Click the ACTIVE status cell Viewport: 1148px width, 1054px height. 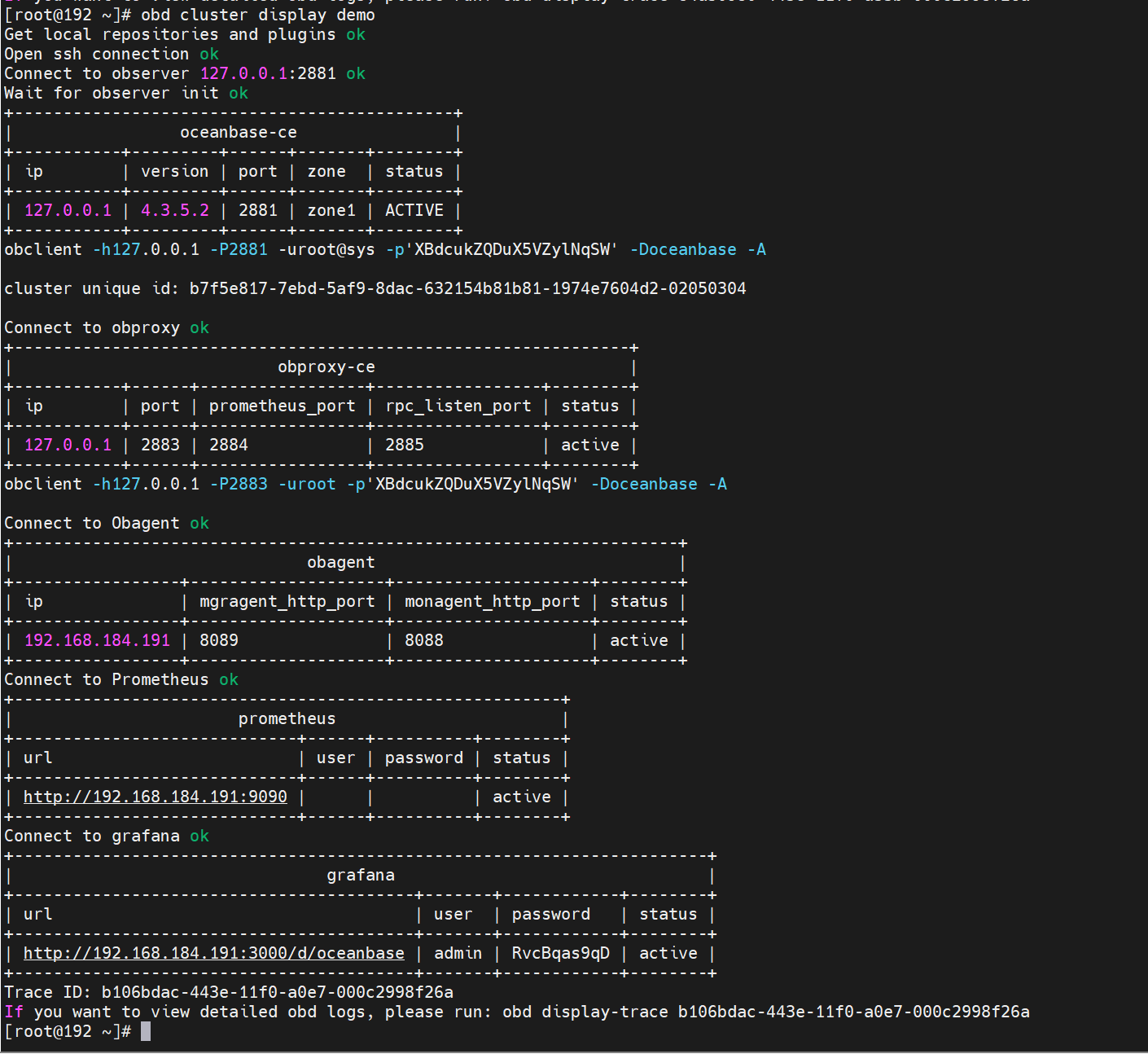pyautogui.click(x=414, y=210)
